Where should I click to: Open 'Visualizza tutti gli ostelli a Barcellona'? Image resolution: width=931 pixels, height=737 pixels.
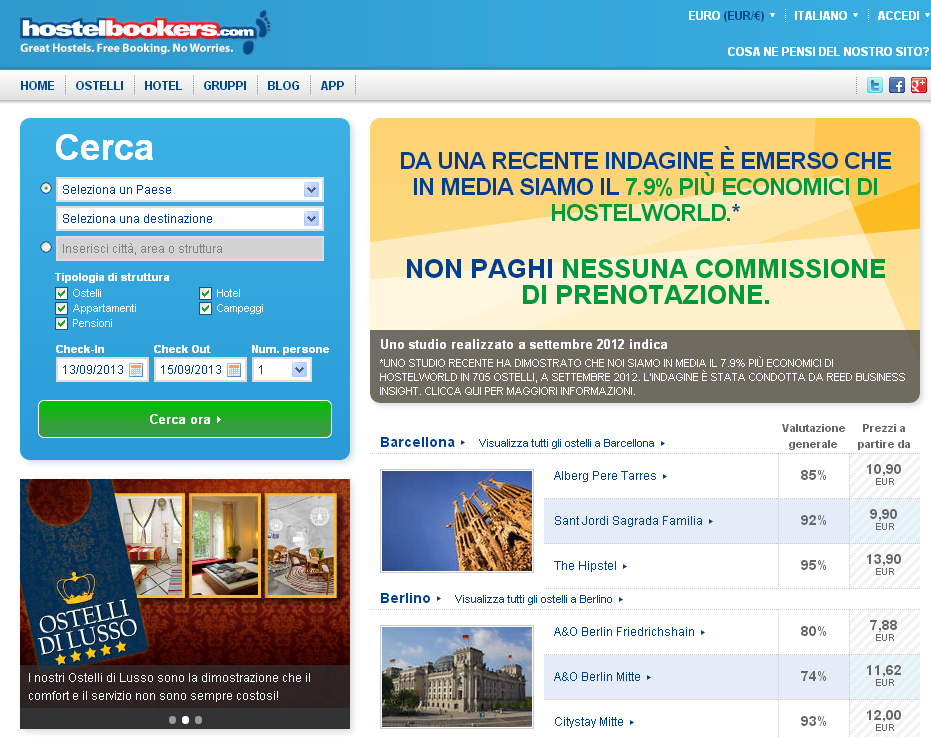pyautogui.click(x=571, y=443)
